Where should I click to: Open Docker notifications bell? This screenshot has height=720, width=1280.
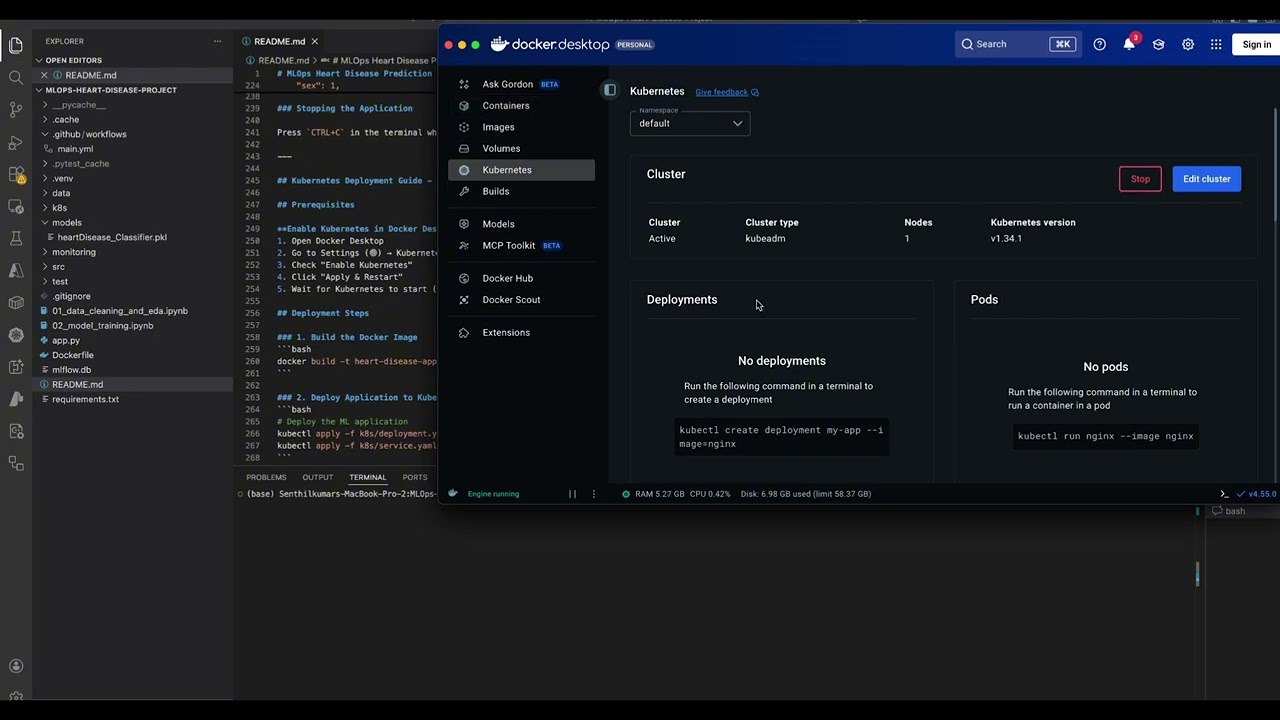pos(1129,44)
